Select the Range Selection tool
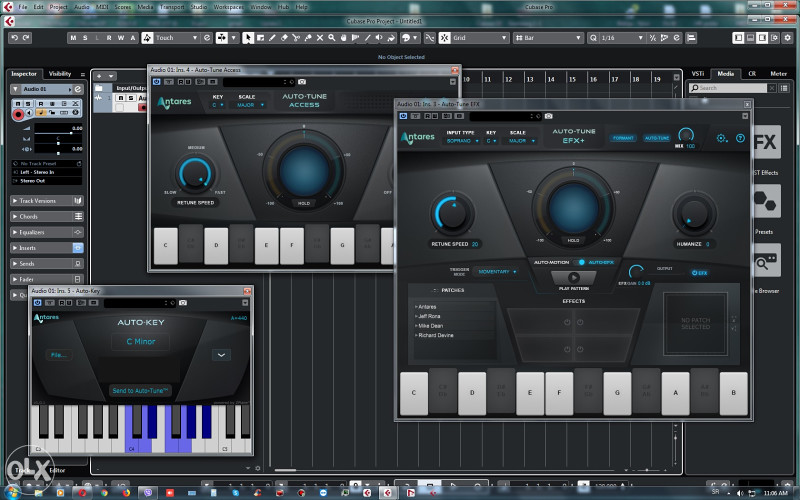800x500 pixels. [260, 38]
